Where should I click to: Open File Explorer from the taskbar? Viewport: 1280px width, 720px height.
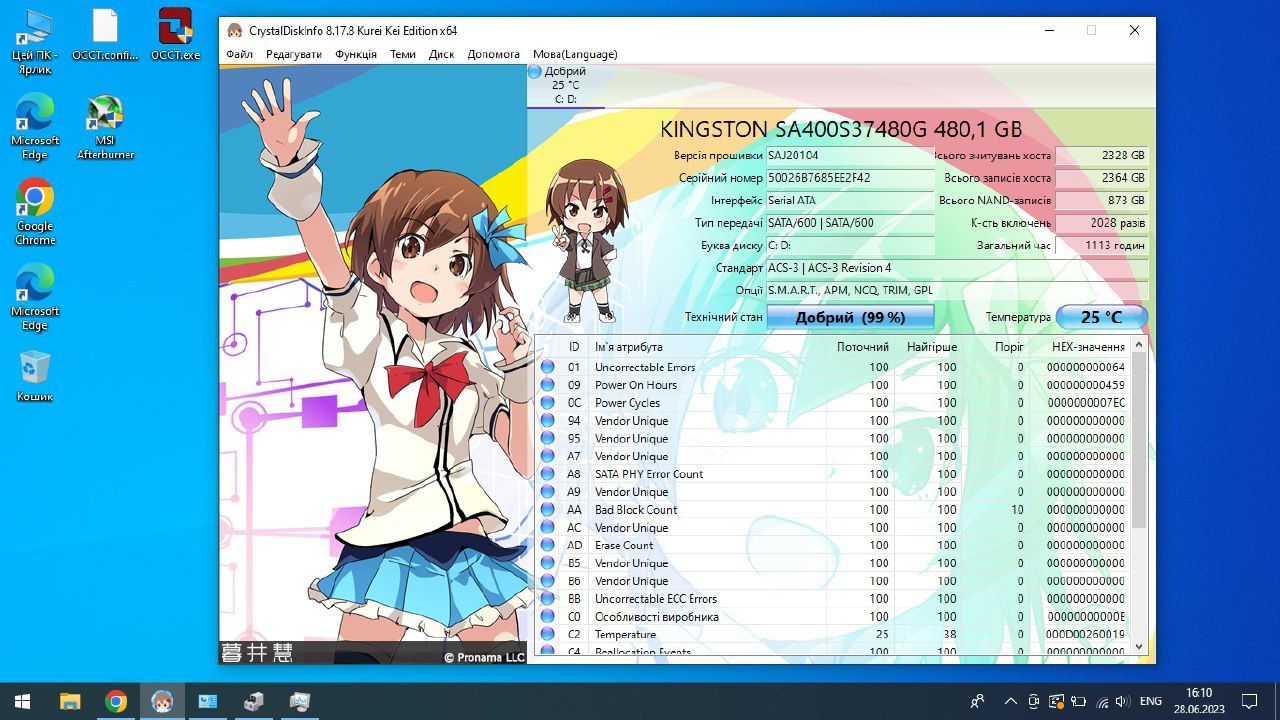pyautogui.click(x=69, y=701)
